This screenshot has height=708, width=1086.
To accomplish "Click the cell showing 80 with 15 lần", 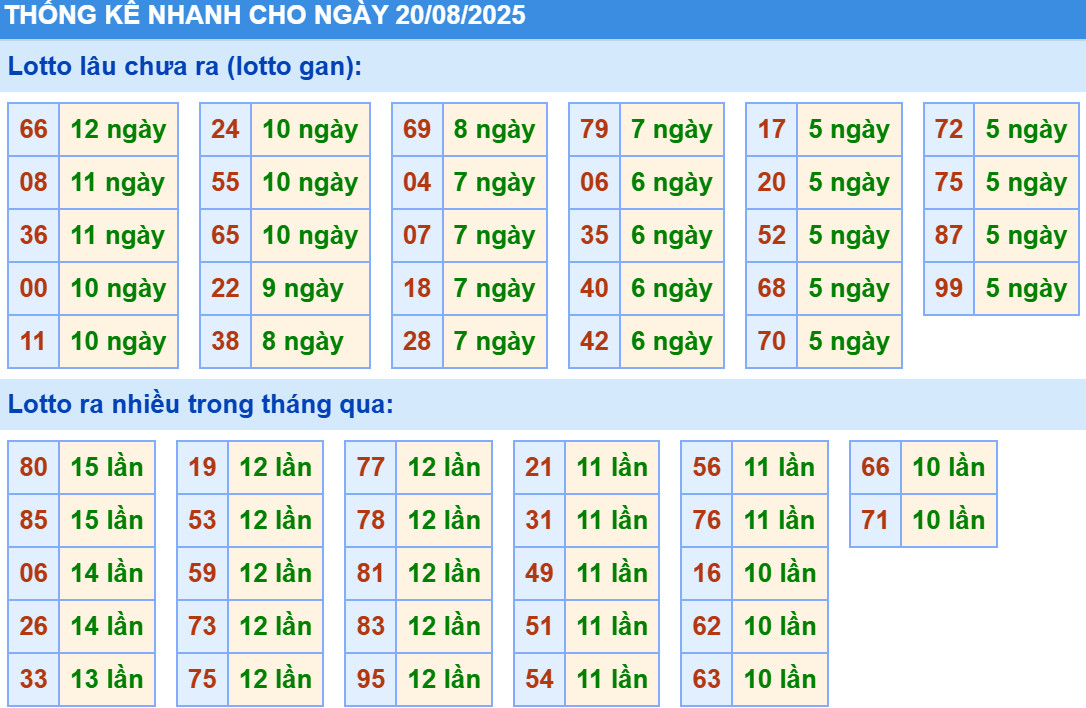I will 32,467.
